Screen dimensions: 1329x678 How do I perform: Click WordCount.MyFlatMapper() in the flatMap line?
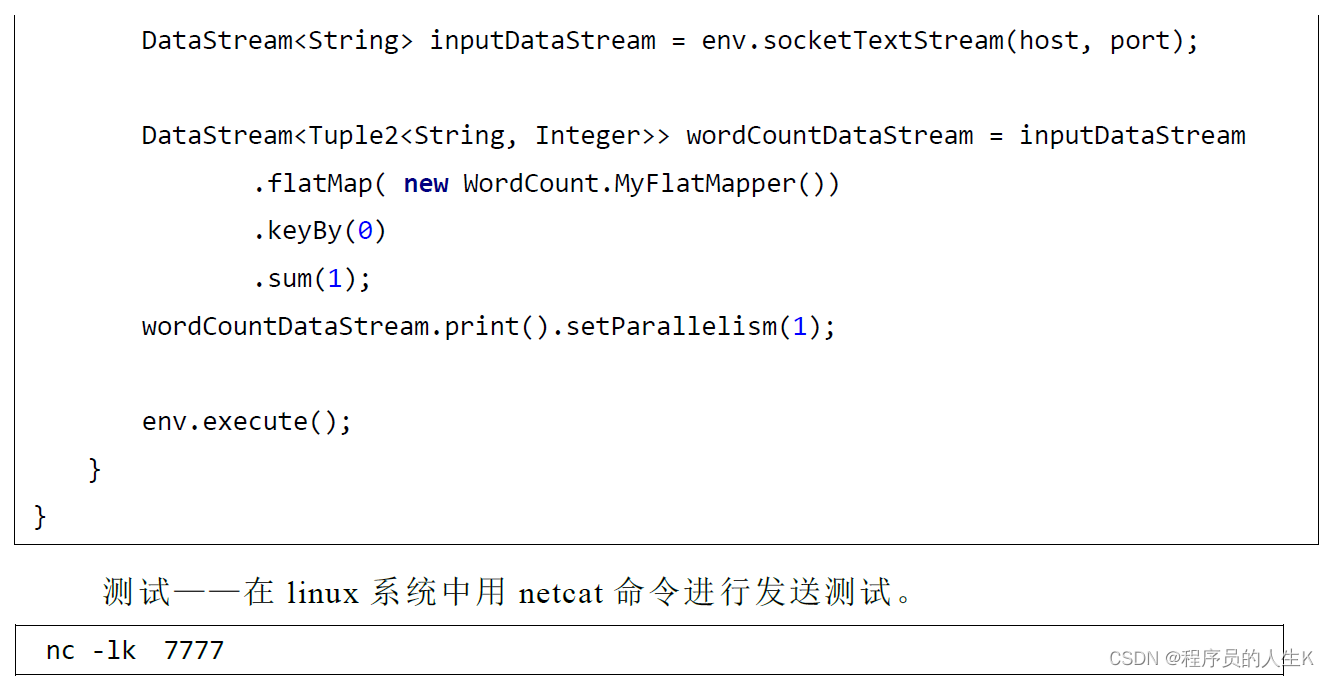(651, 184)
